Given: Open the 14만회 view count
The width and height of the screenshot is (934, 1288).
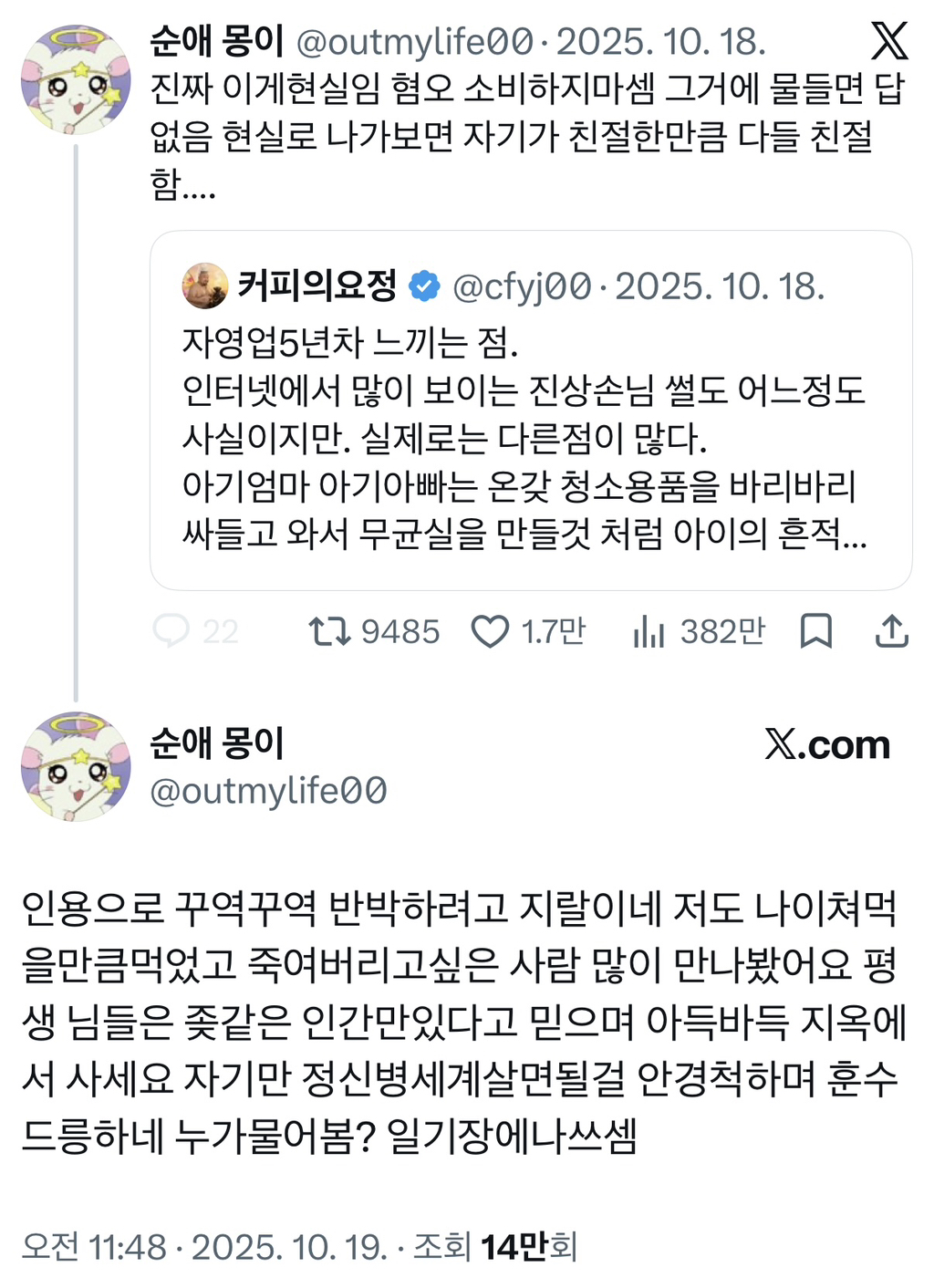Looking at the screenshot, I should coord(529,1246).
